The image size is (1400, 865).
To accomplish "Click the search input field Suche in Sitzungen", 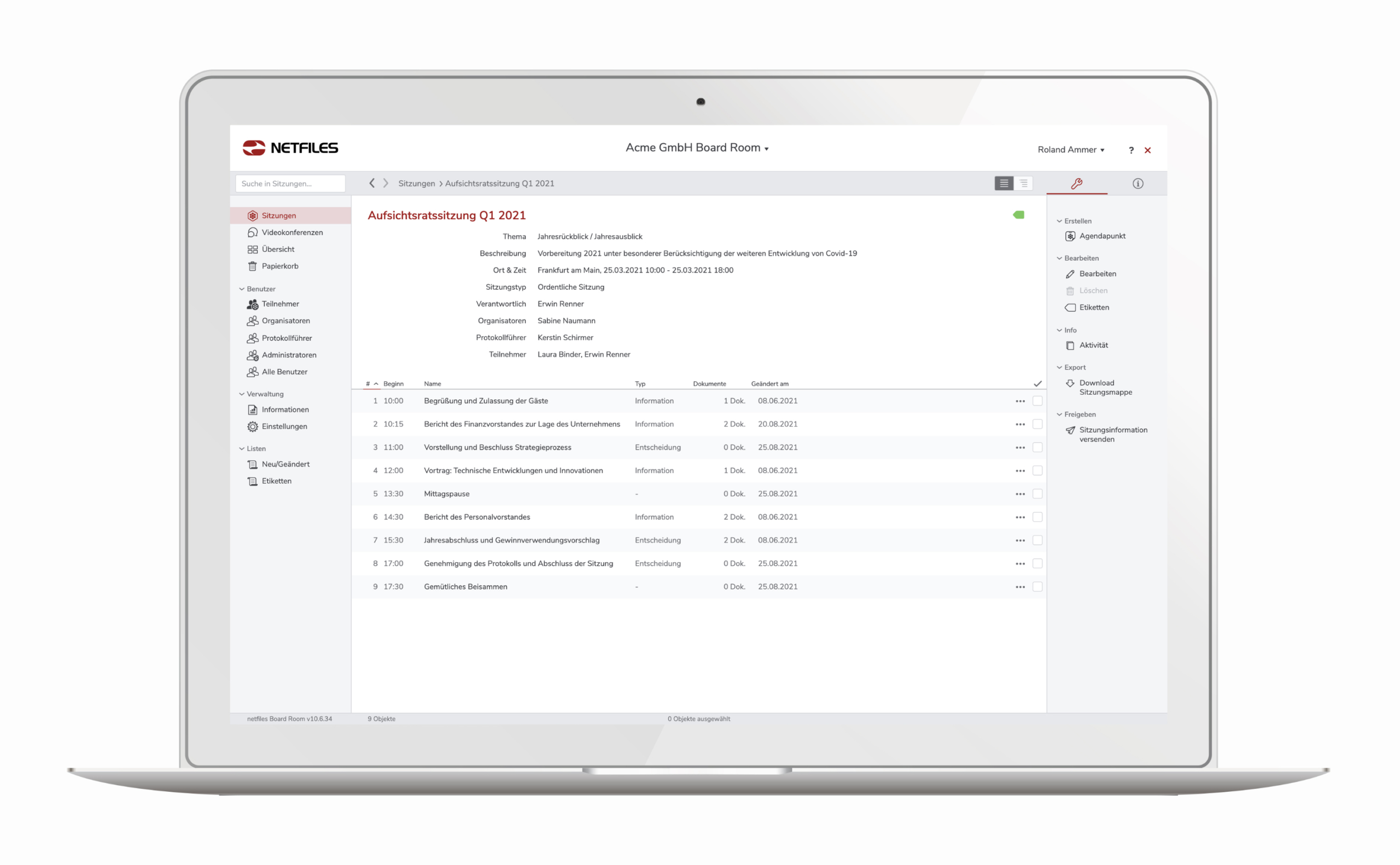I will click(293, 183).
